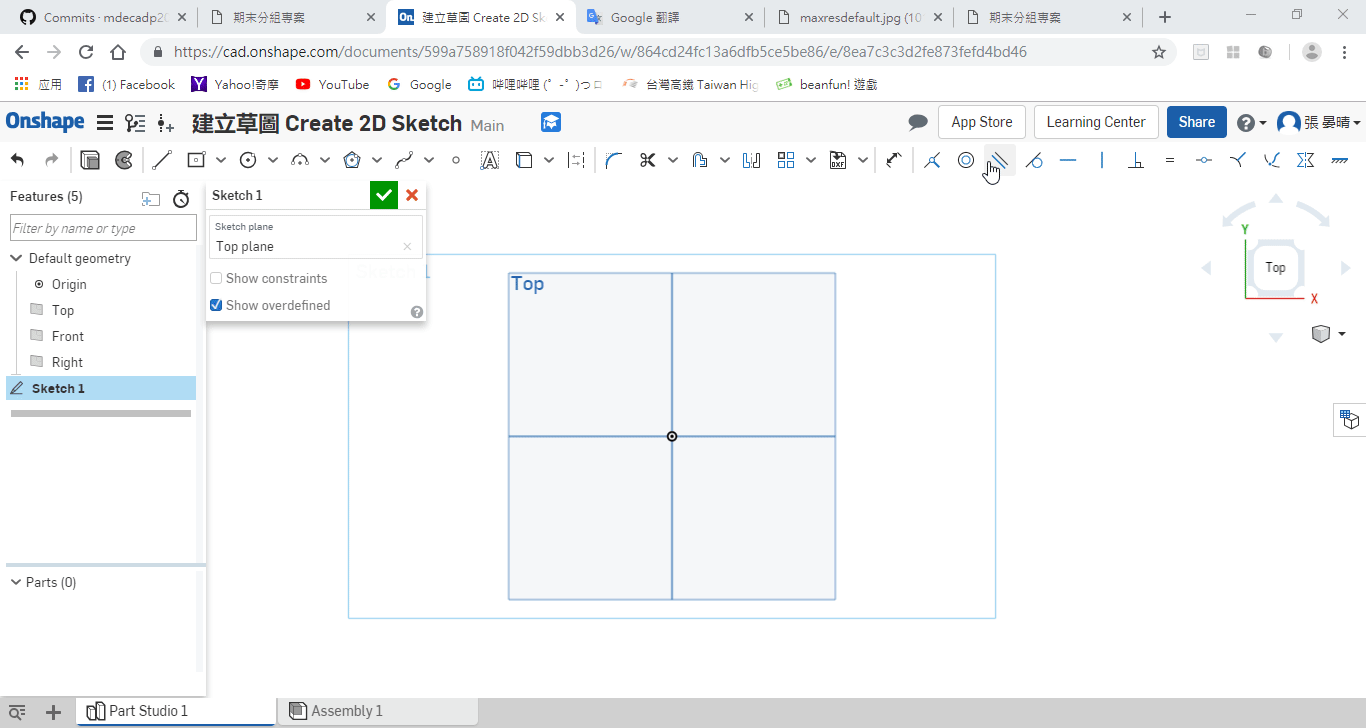Click the Filter by name or type field
Screen dimensions: 1366x728
point(103,228)
